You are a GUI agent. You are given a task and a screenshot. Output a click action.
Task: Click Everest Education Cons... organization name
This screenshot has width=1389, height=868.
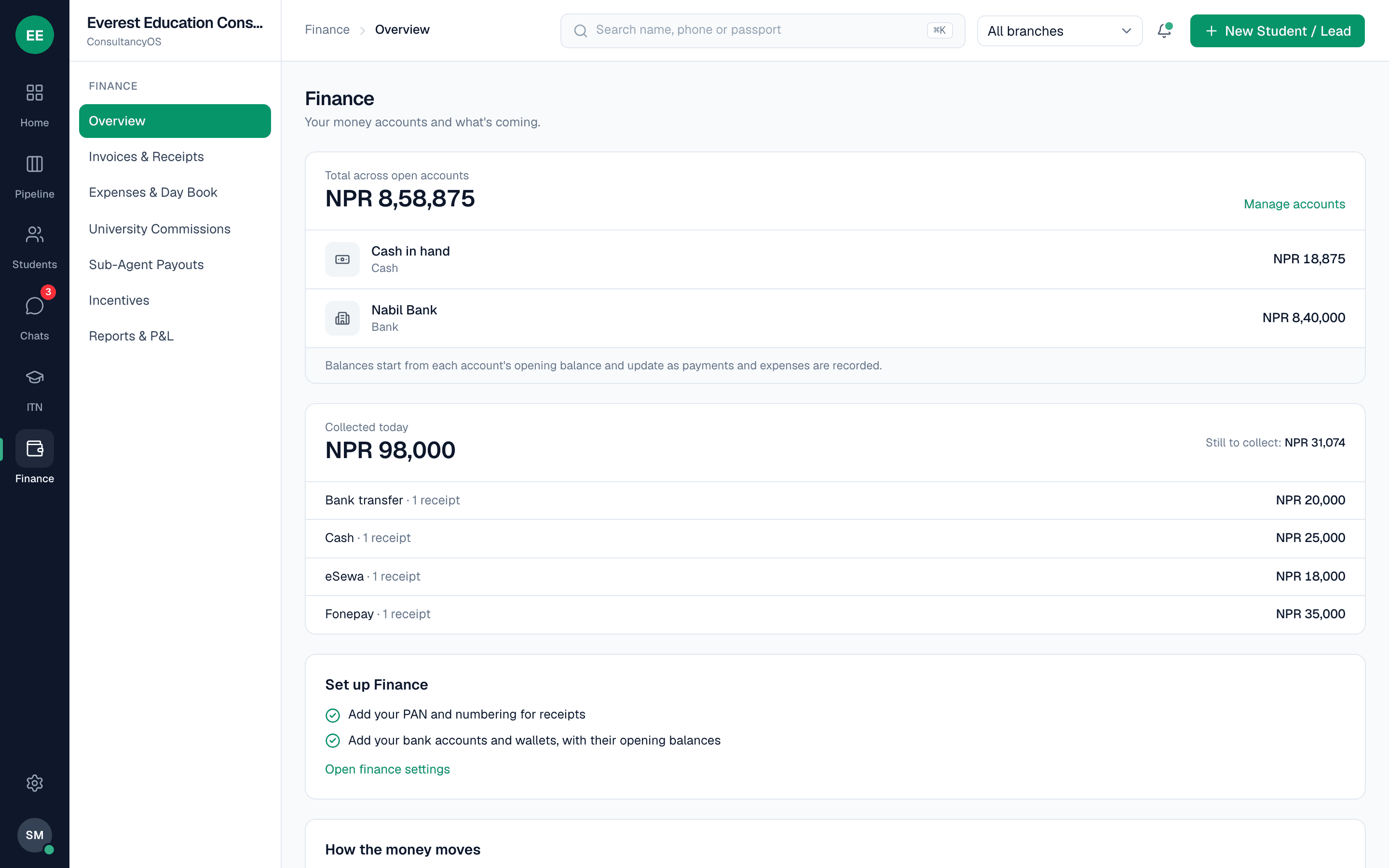click(x=175, y=23)
